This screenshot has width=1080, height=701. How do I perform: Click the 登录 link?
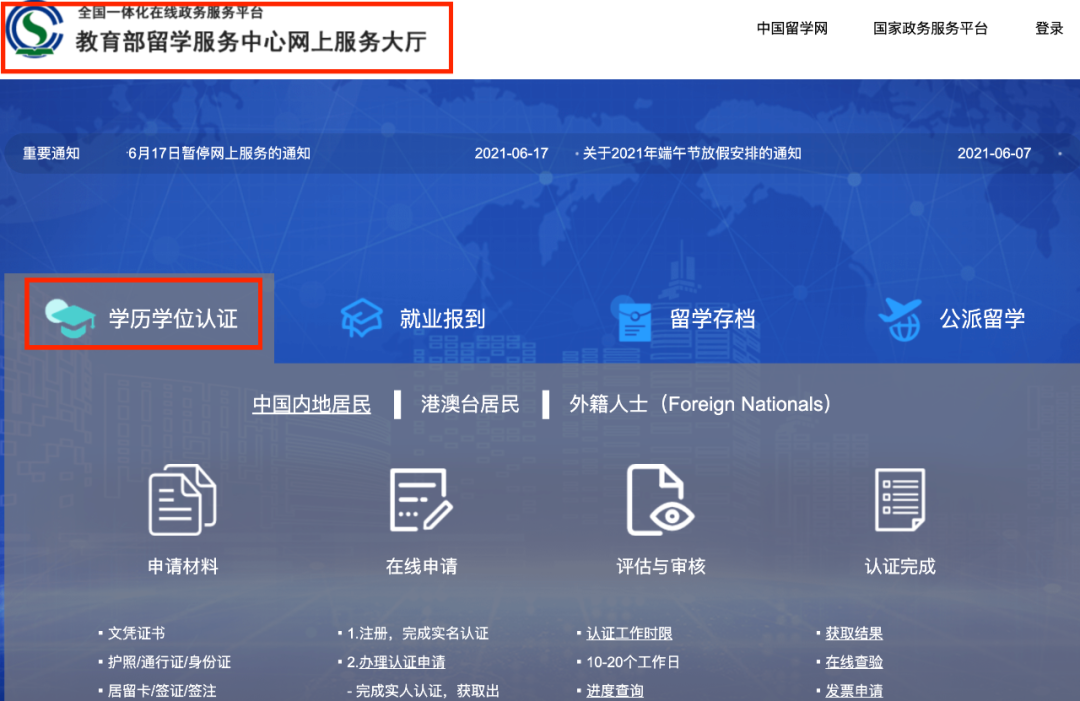(x=1048, y=29)
